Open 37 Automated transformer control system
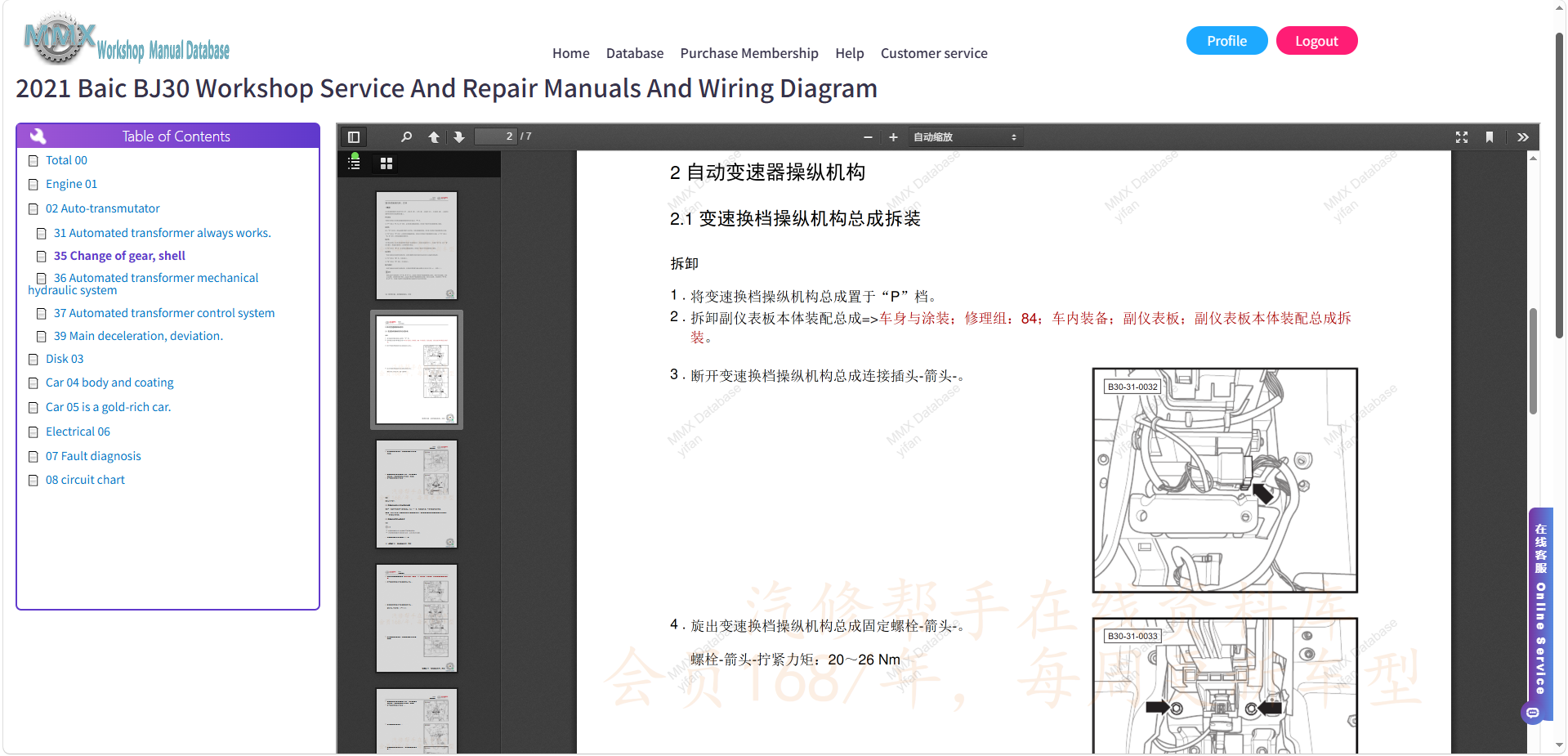1568x756 pixels. pyautogui.click(x=164, y=313)
